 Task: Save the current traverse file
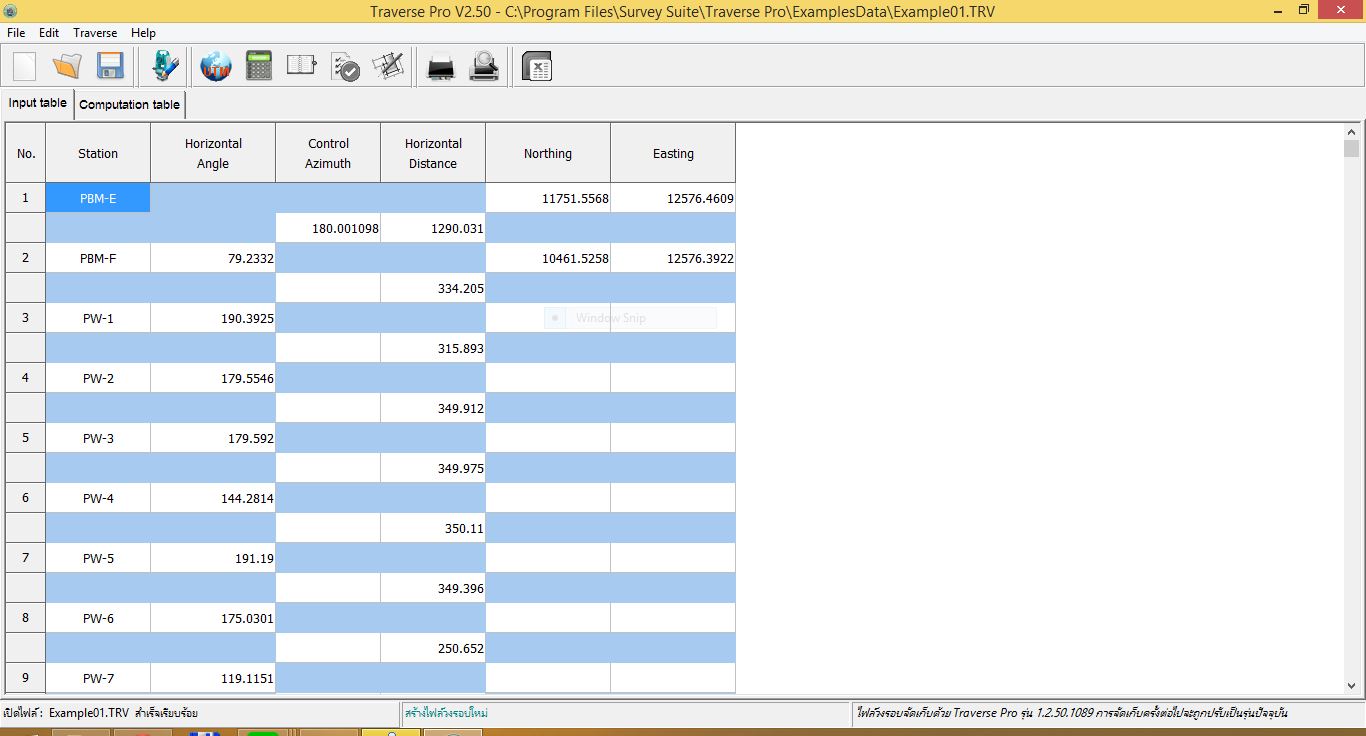pyautogui.click(x=110, y=65)
